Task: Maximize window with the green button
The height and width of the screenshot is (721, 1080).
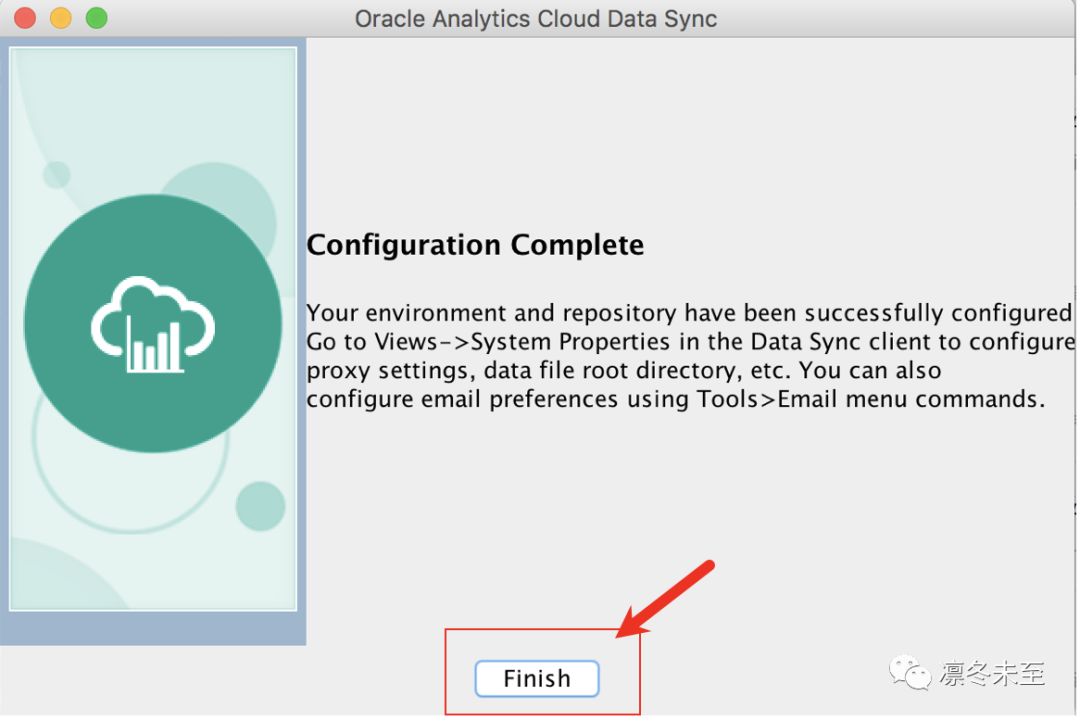Action: [96, 18]
